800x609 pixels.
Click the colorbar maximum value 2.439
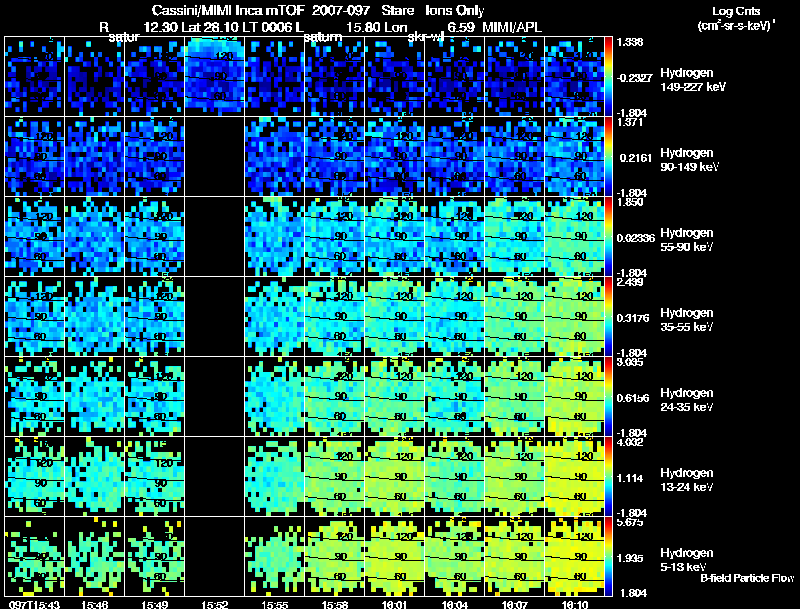630,282
